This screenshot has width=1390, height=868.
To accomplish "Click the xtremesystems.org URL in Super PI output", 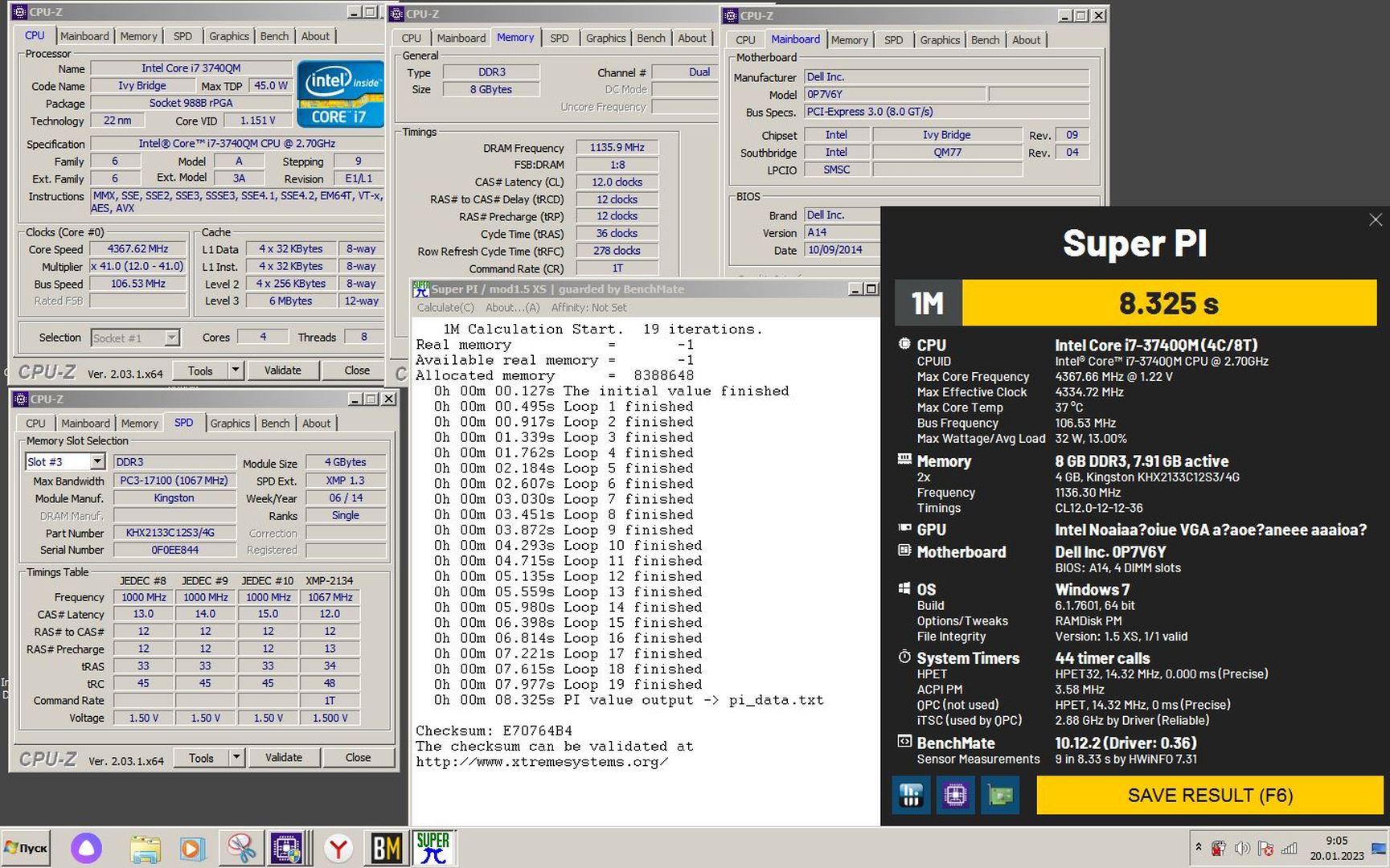I will coord(542,762).
